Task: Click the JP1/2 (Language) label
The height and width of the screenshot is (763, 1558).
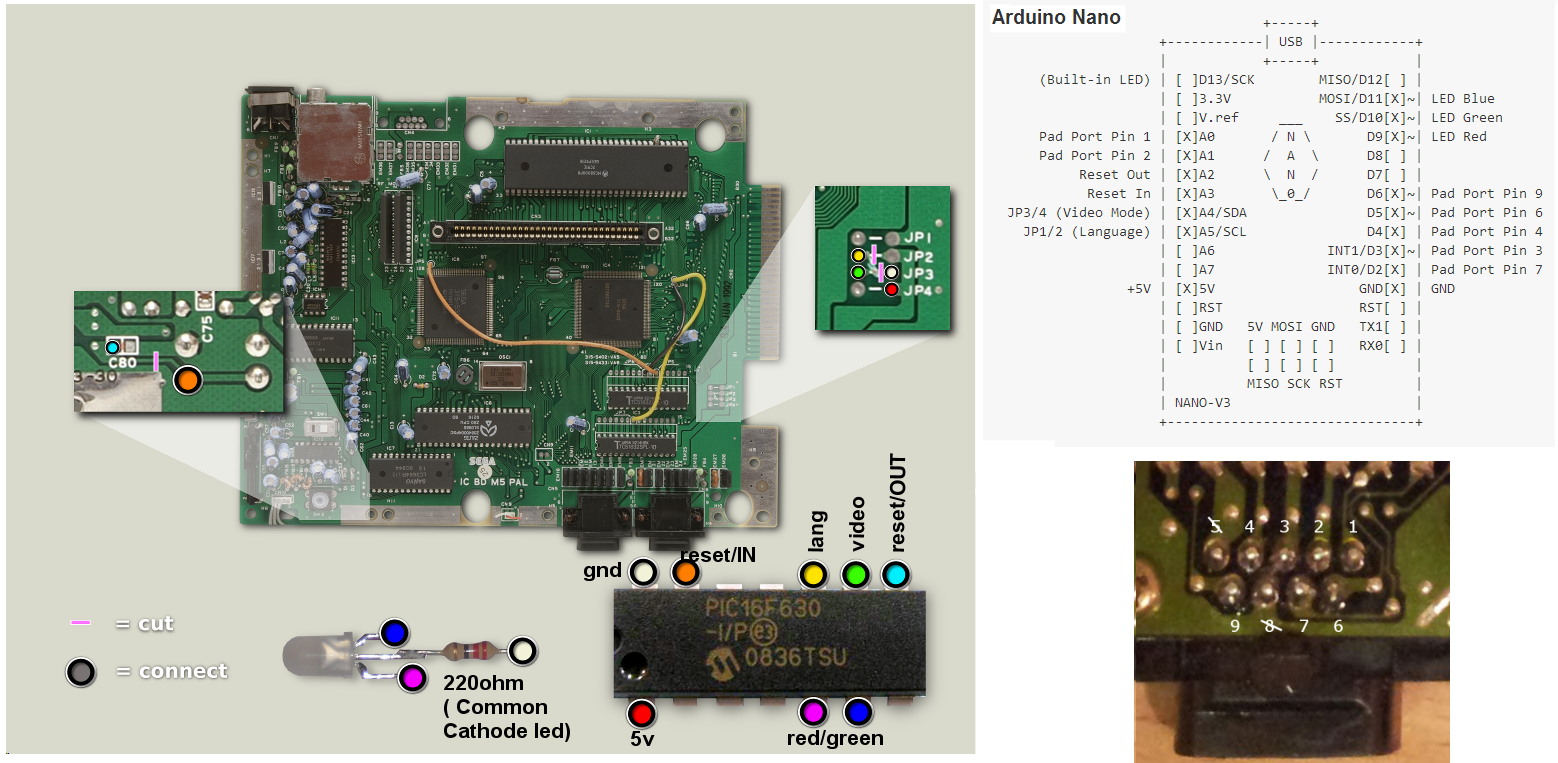Action: 1087,232
